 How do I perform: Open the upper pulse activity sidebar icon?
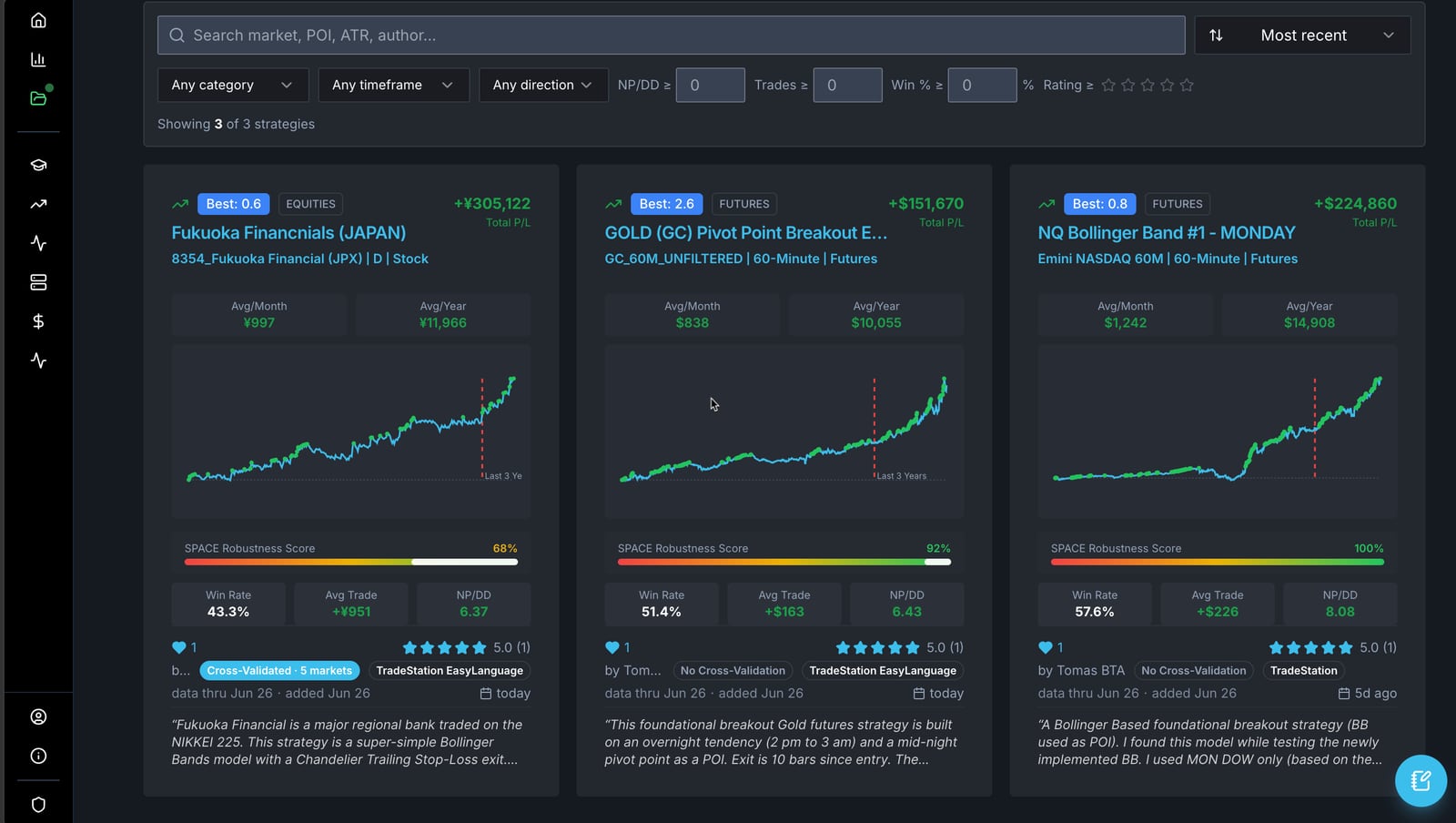click(x=38, y=243)
